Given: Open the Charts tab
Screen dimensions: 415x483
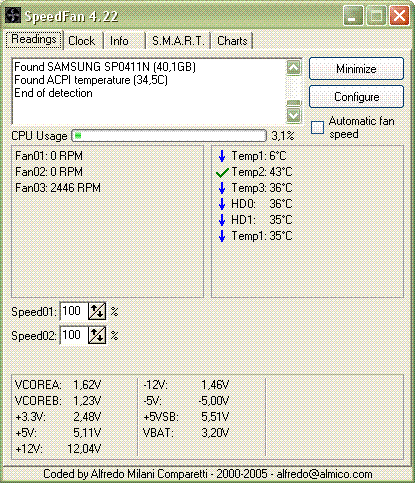Looking at the screenshot, I should [x=232, y=41].
